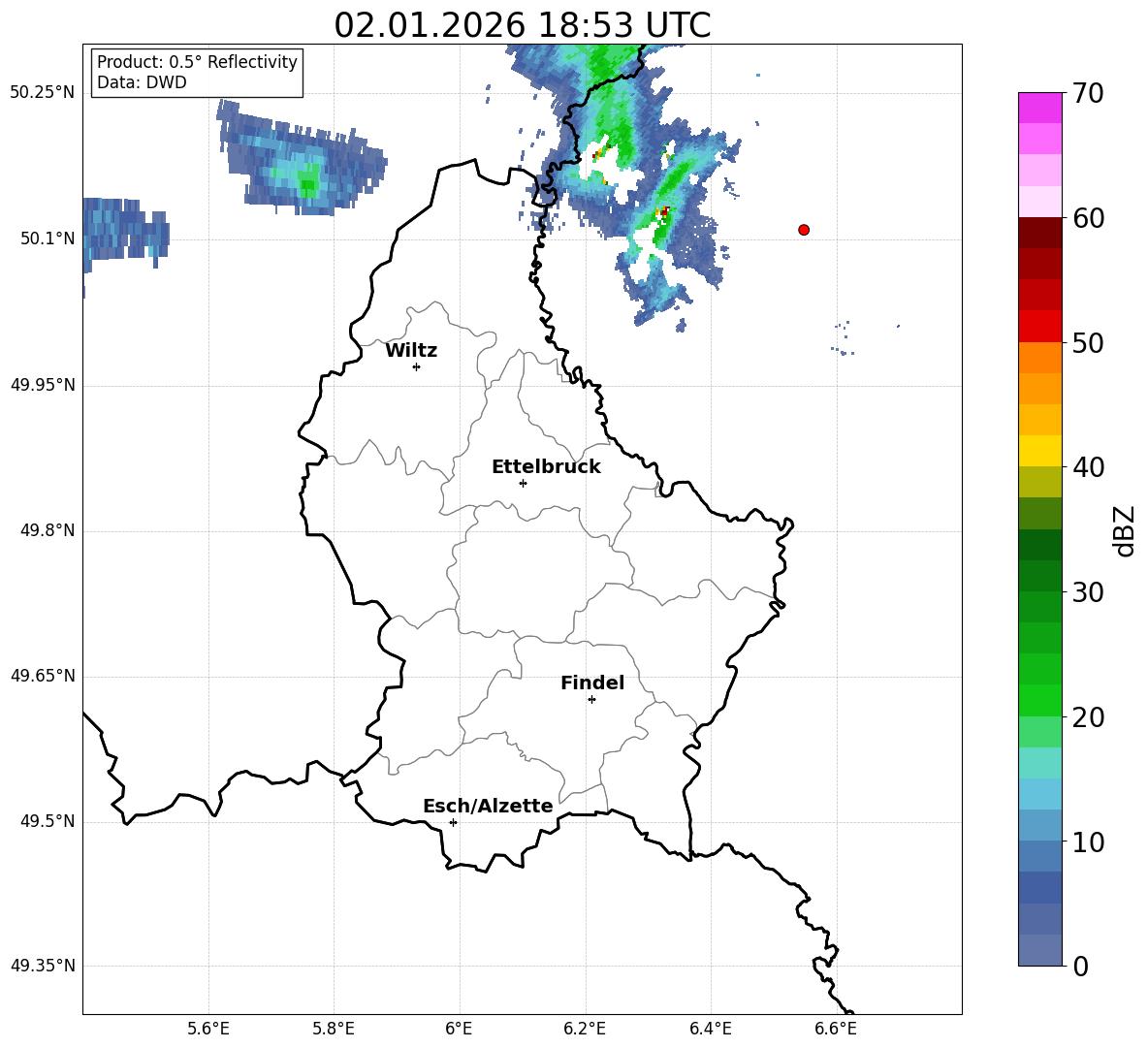1148x1048 pixels.
Task: Click the 5.6°E longitude label
Action: [x=208, y=1029]
